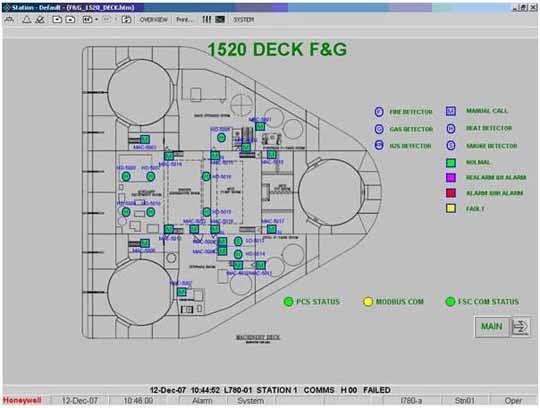Click the envelope message icon in toolbar
This screenshot has height=408, width=540.
[x=220, y=20]
